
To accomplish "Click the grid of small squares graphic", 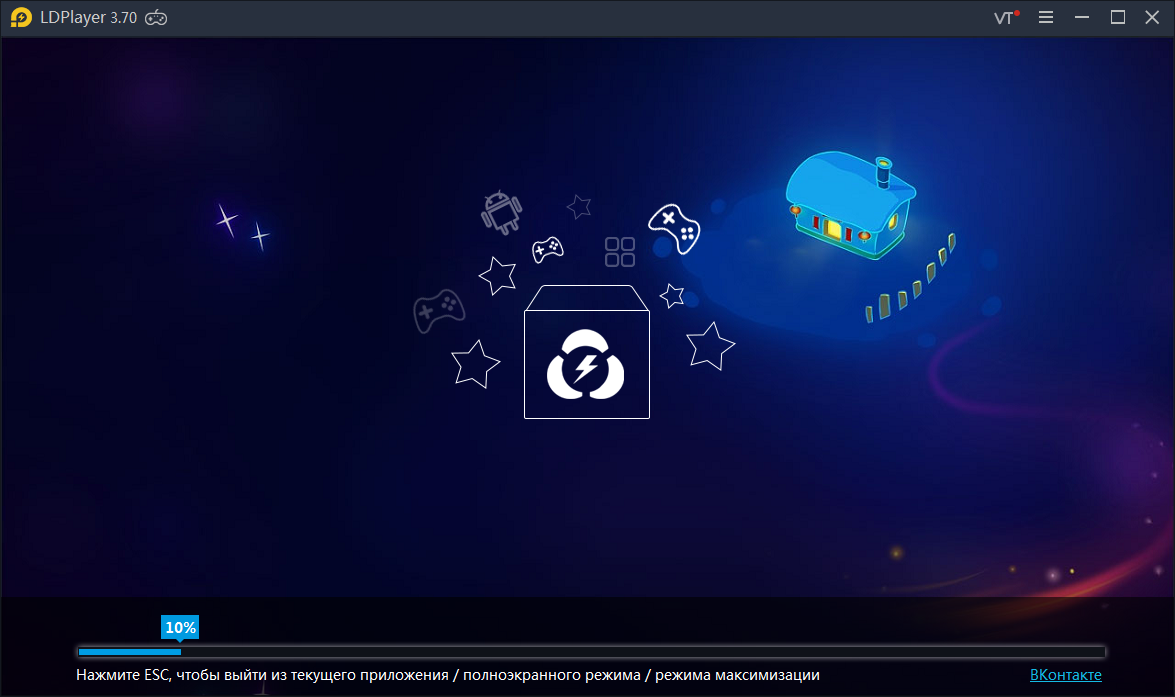I will 620,253.
